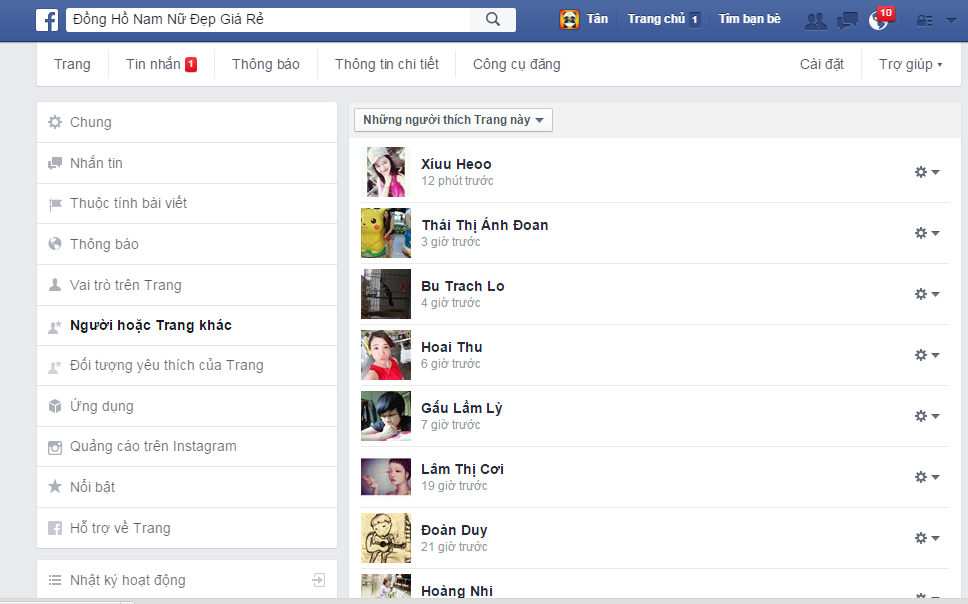The image size is (968, 604).
Task: Click the chat icon beside Nhắn tin
Action: click(x=55, y=163)
